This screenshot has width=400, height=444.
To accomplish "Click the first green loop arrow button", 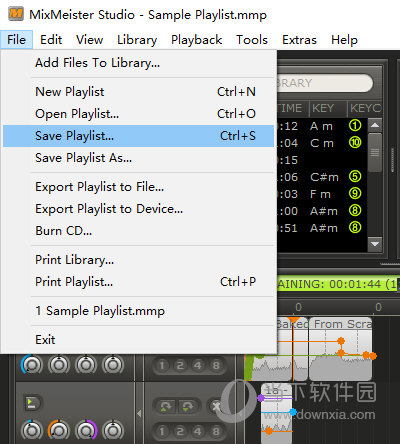I will click(166, 406).
